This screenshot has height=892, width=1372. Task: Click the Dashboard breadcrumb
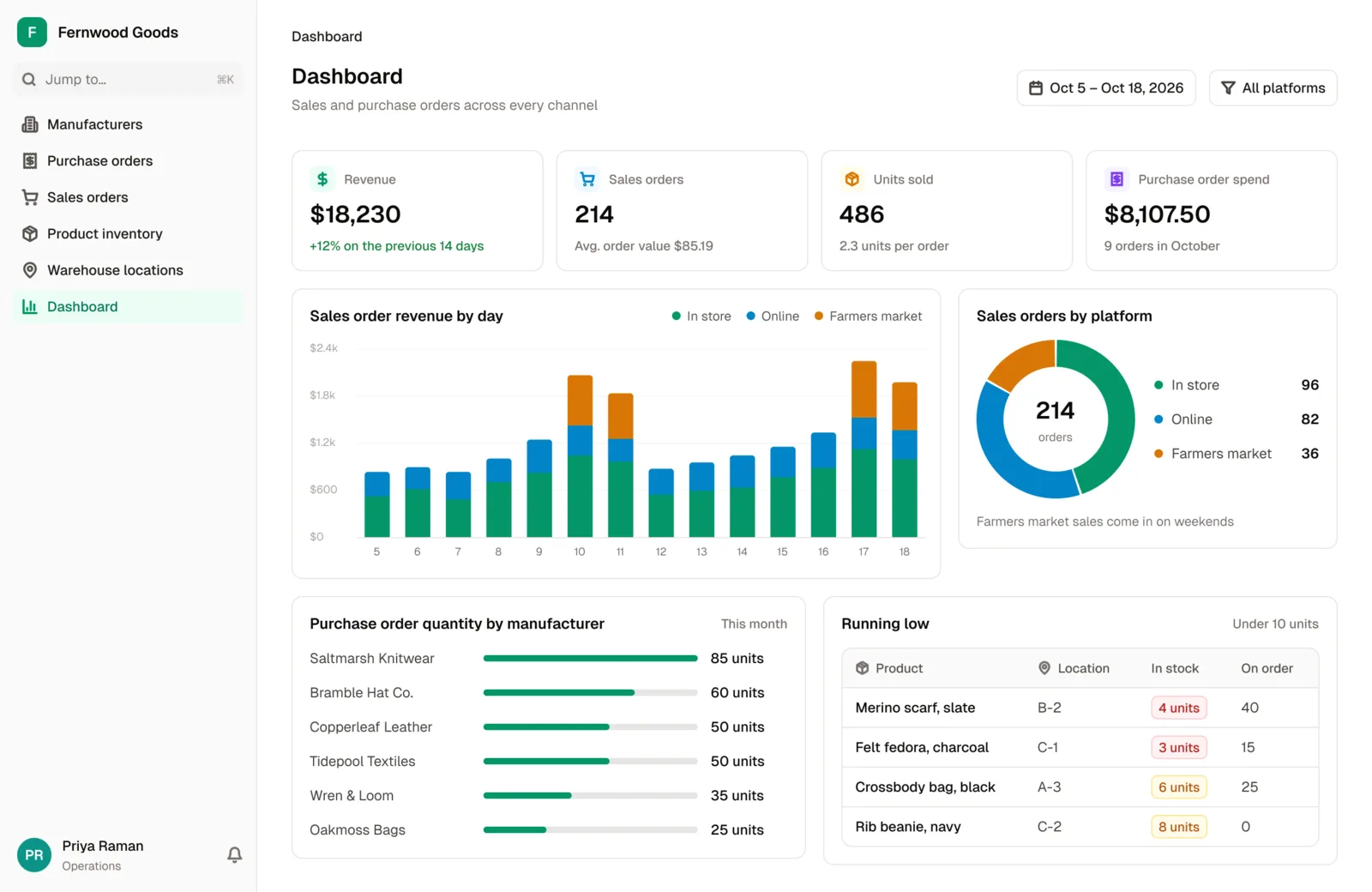(x=327, y=37)
